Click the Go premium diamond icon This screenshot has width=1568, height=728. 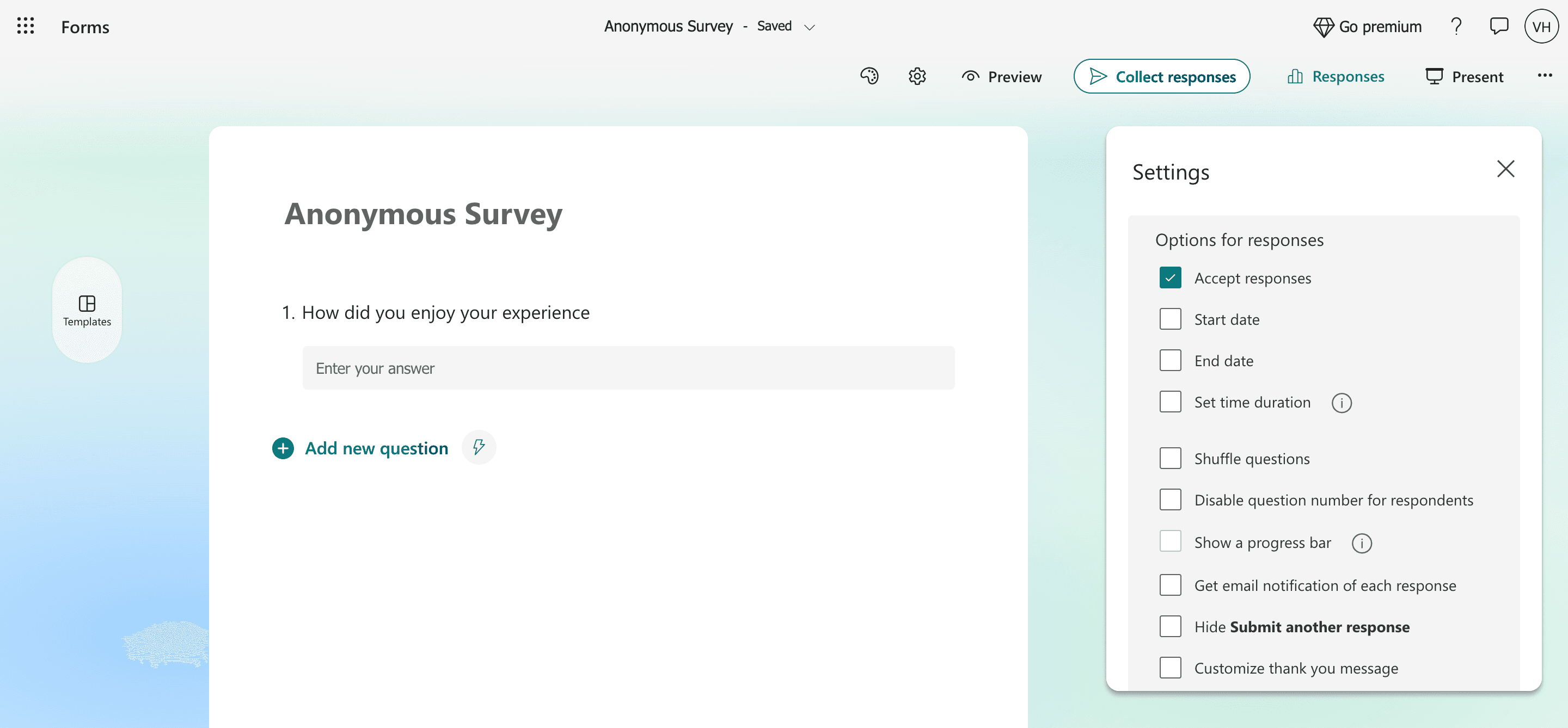tap(1324, 27)
